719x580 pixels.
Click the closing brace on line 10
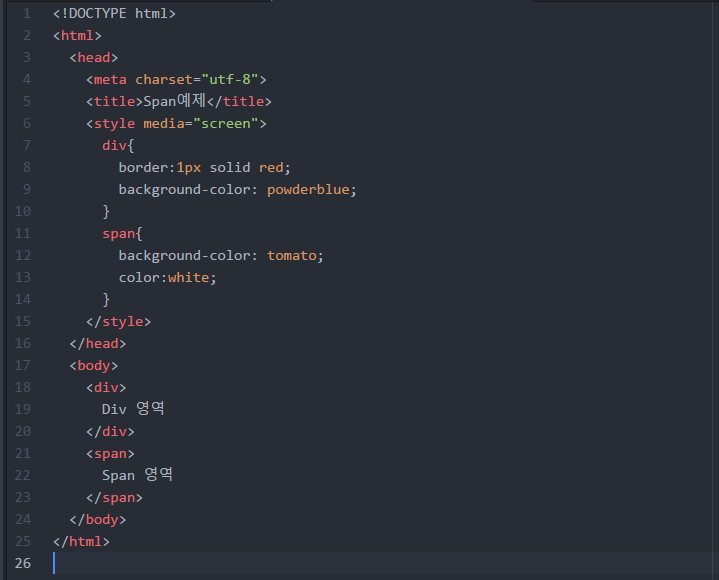[x=106, y=211]
